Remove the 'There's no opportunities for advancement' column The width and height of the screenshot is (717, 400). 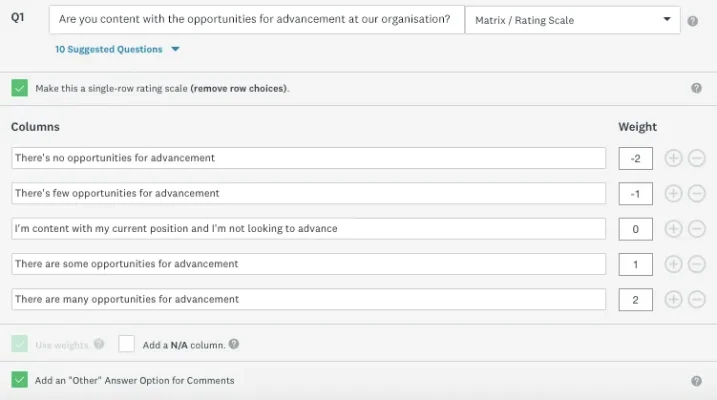[697, 158]
